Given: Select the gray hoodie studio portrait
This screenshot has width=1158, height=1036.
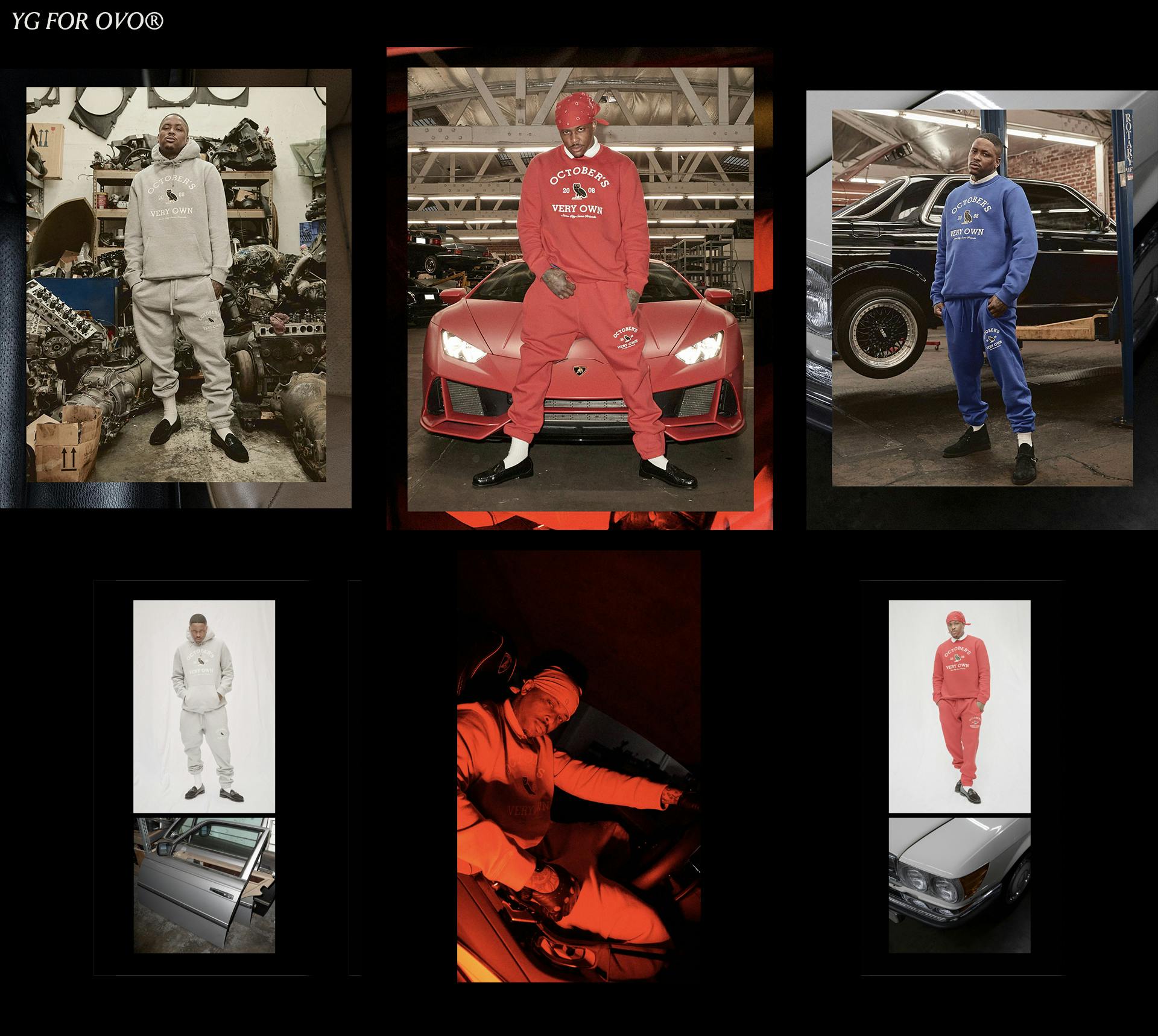Looking at the screenshot, I should (x=204, y=706).
